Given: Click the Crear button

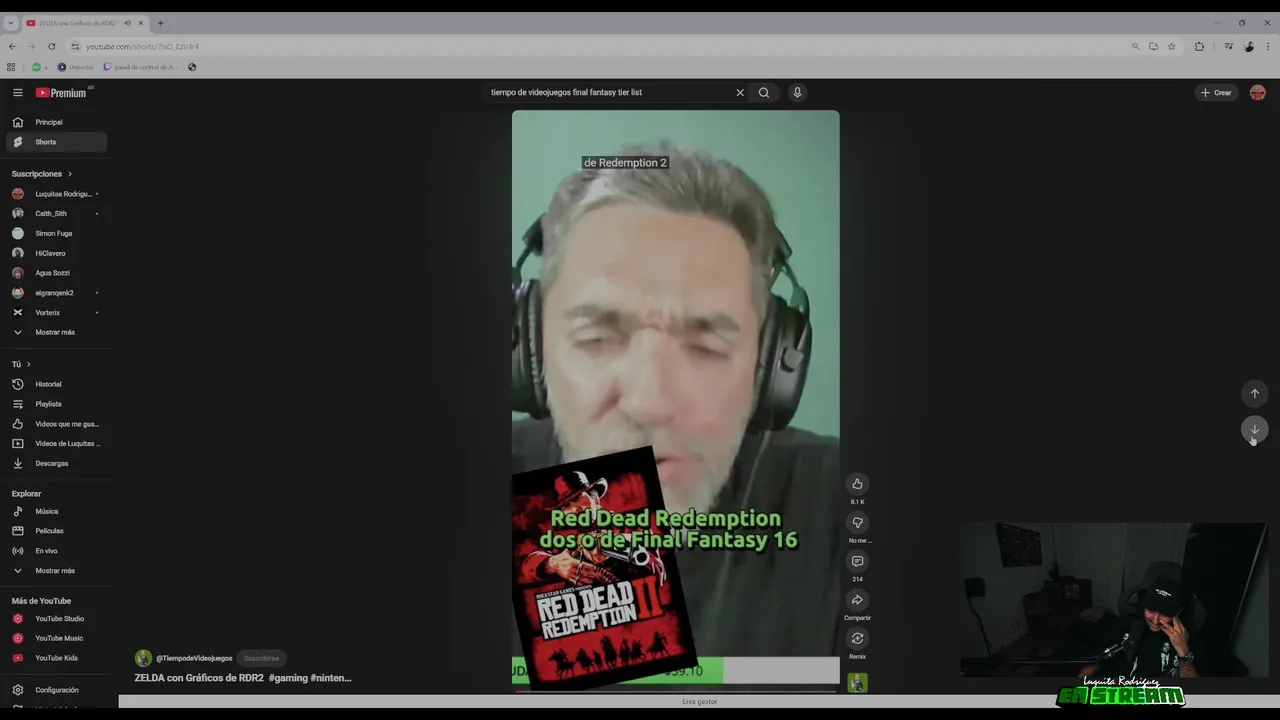Looking at the screenshot, I should [1216, 92].
